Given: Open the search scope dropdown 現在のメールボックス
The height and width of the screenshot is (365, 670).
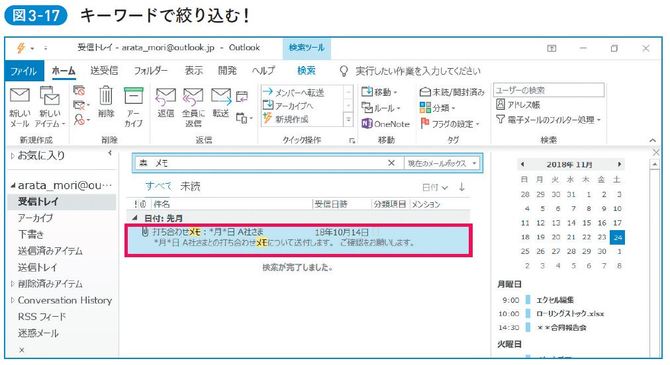Looking at the screenshot, I should pyautogui.click(x=442, y=163).
